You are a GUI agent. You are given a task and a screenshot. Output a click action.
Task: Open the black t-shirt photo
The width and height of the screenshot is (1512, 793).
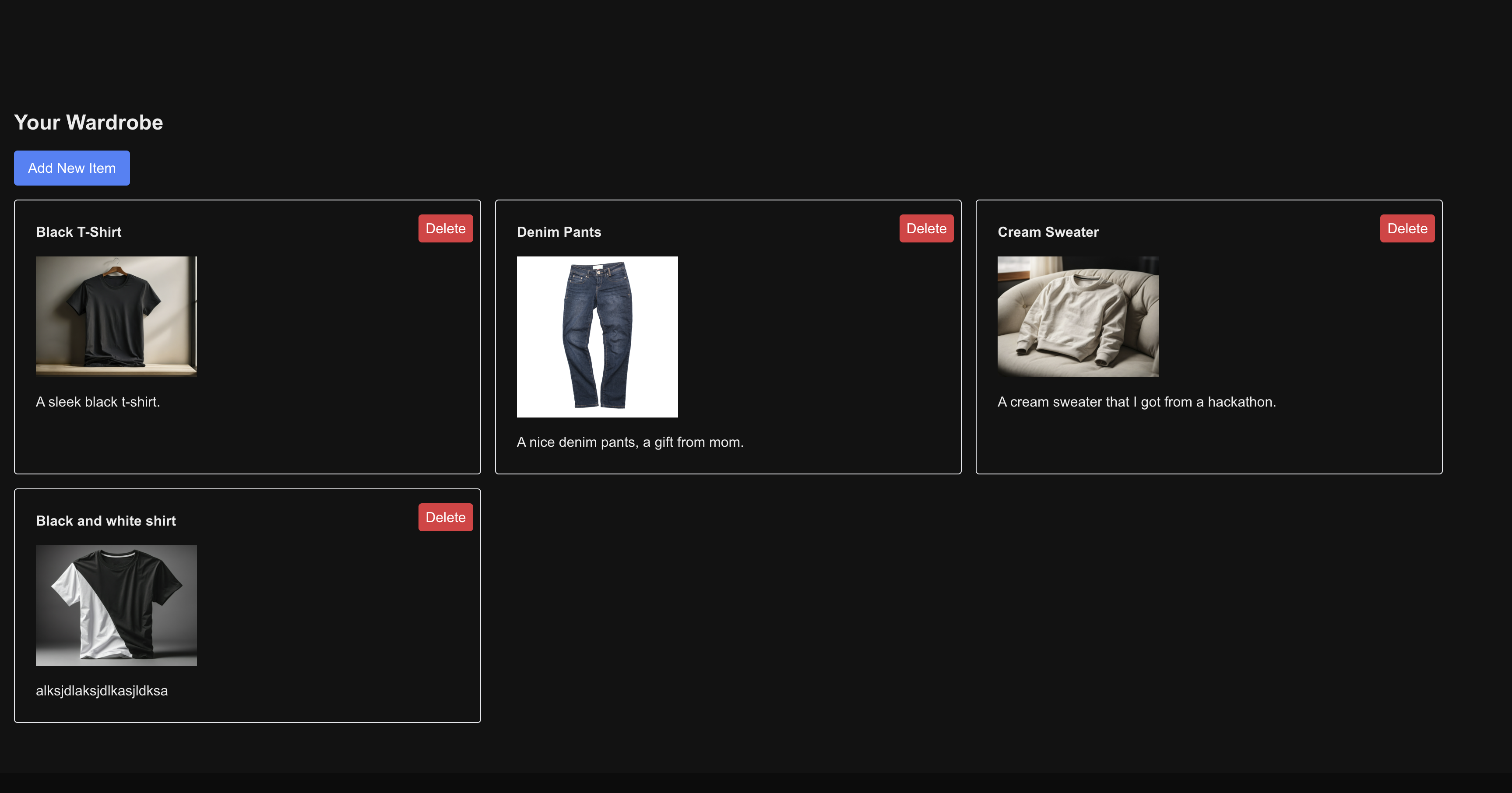[116, 316]
